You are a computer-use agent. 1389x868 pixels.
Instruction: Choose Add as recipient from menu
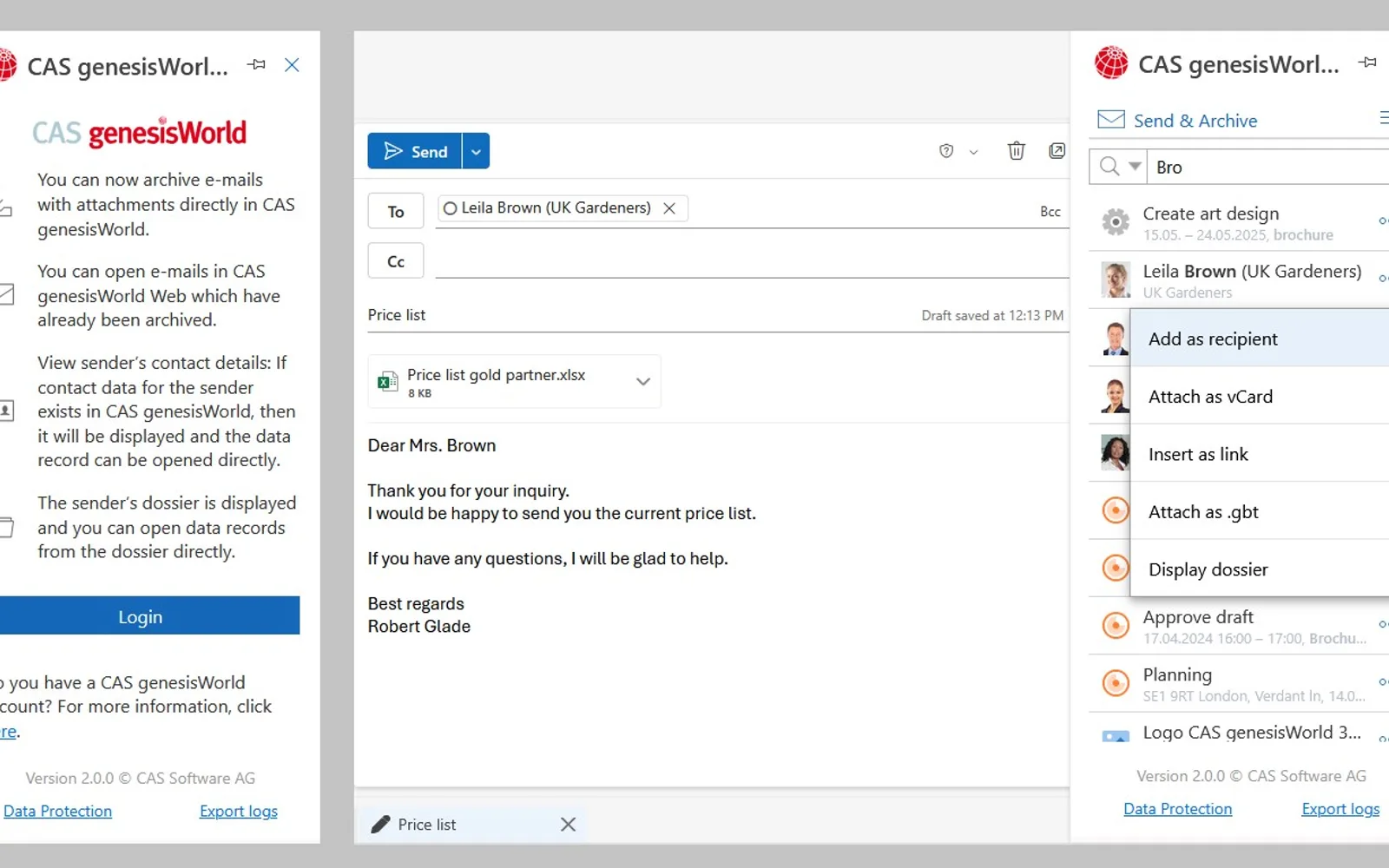[x=1260, y=339]
